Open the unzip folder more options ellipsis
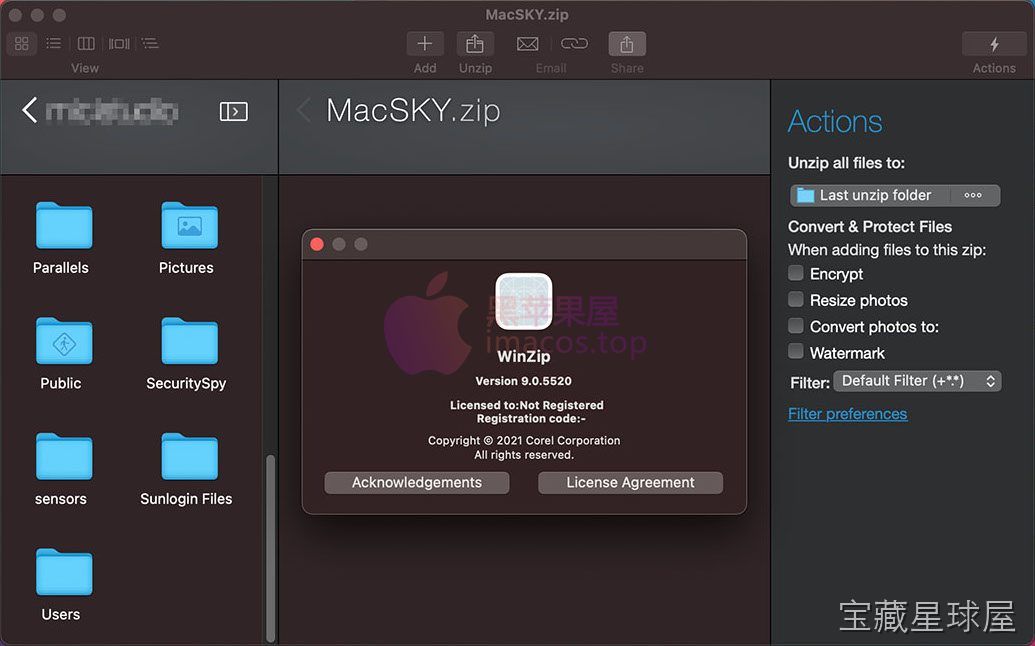The image size is (1035, 646). point(973,195)
